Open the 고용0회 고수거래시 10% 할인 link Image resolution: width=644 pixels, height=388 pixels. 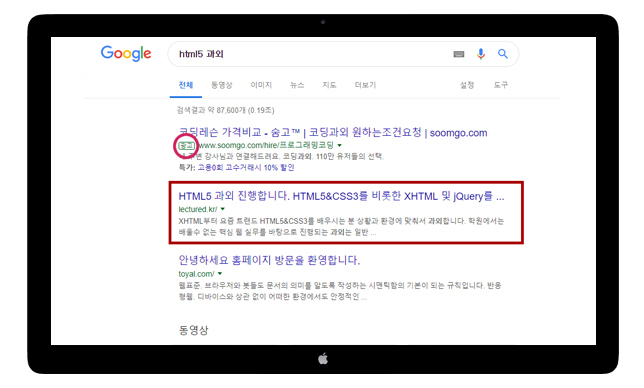pos(246,168)
